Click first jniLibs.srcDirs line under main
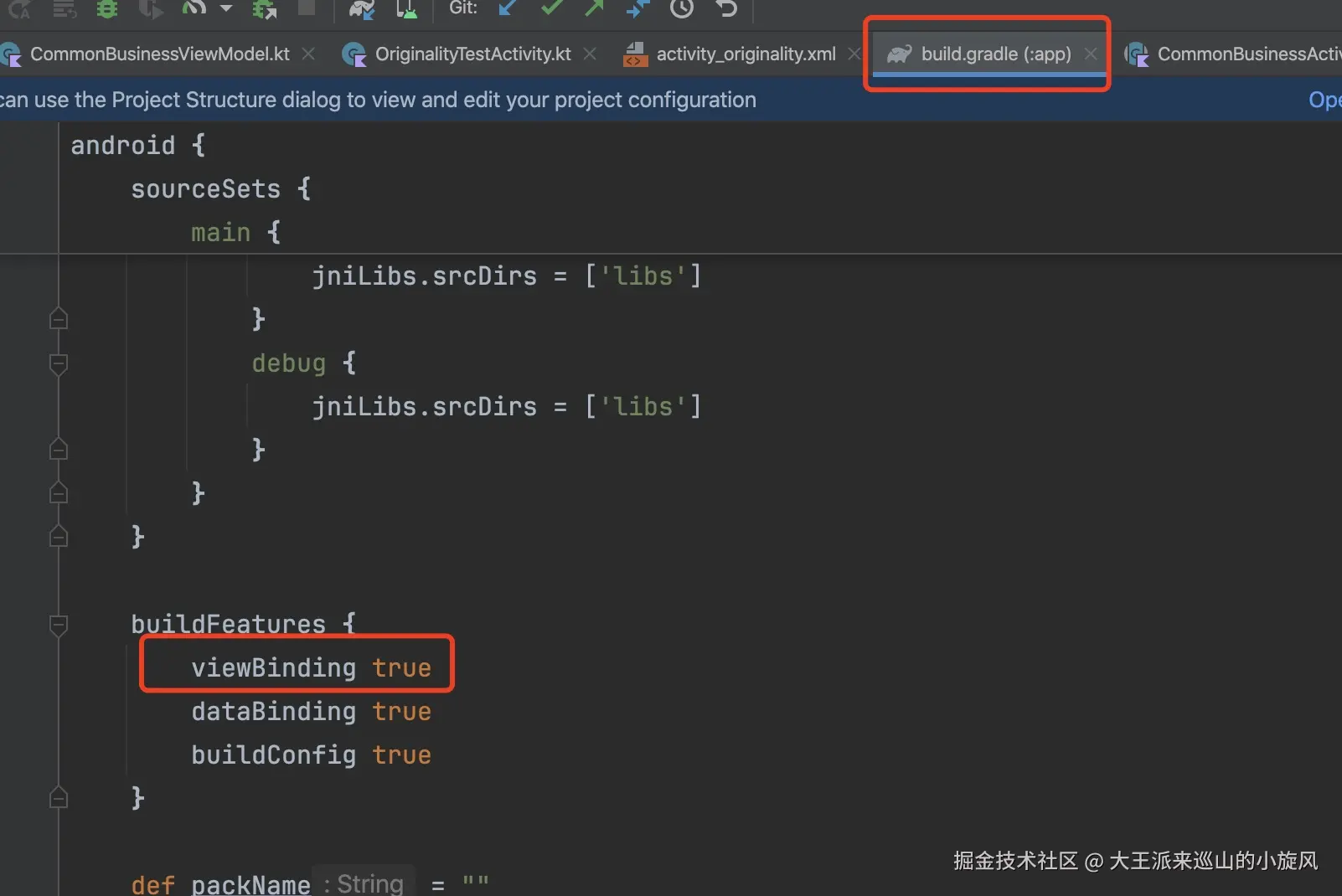This screenshot has width=1342, height=896. tap(507, 276)
